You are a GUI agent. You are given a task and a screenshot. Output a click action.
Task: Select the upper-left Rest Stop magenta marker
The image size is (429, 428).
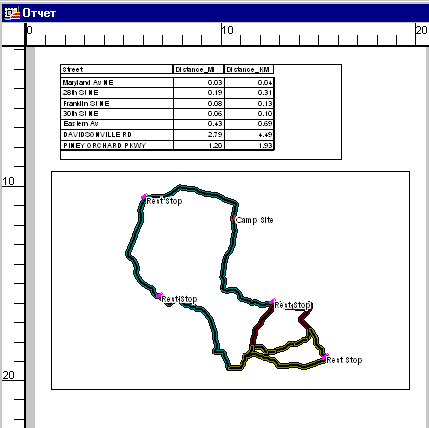(145, 196)
